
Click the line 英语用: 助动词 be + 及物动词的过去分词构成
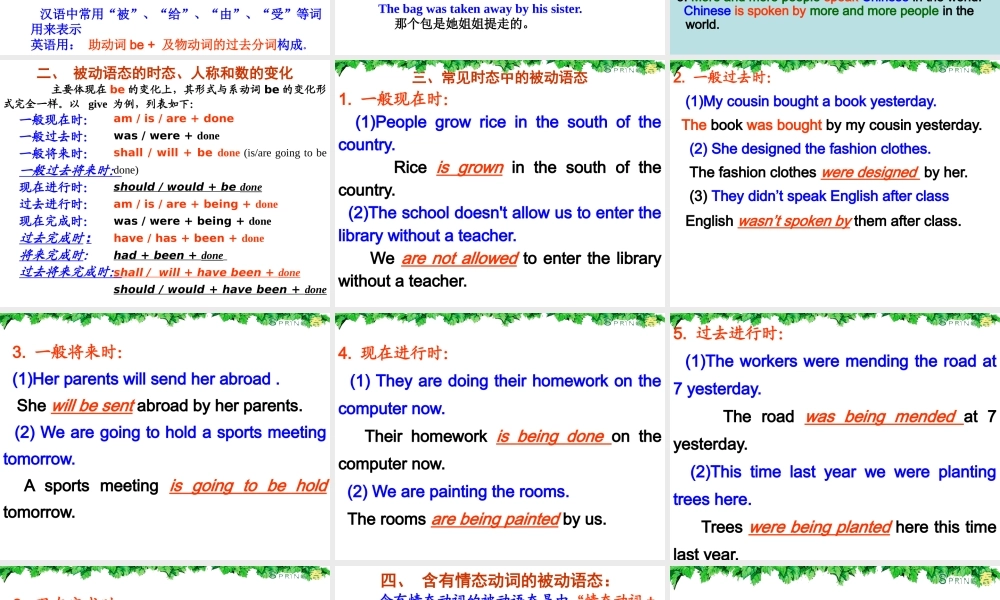169,45
